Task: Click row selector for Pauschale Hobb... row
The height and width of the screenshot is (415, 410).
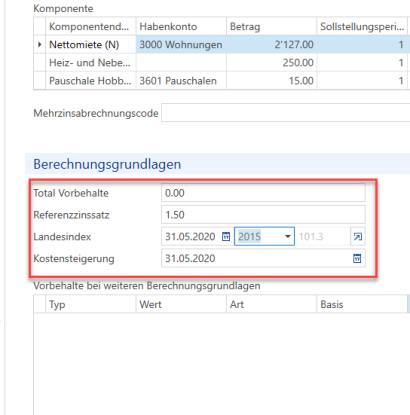Action: (x=40, y=81)
